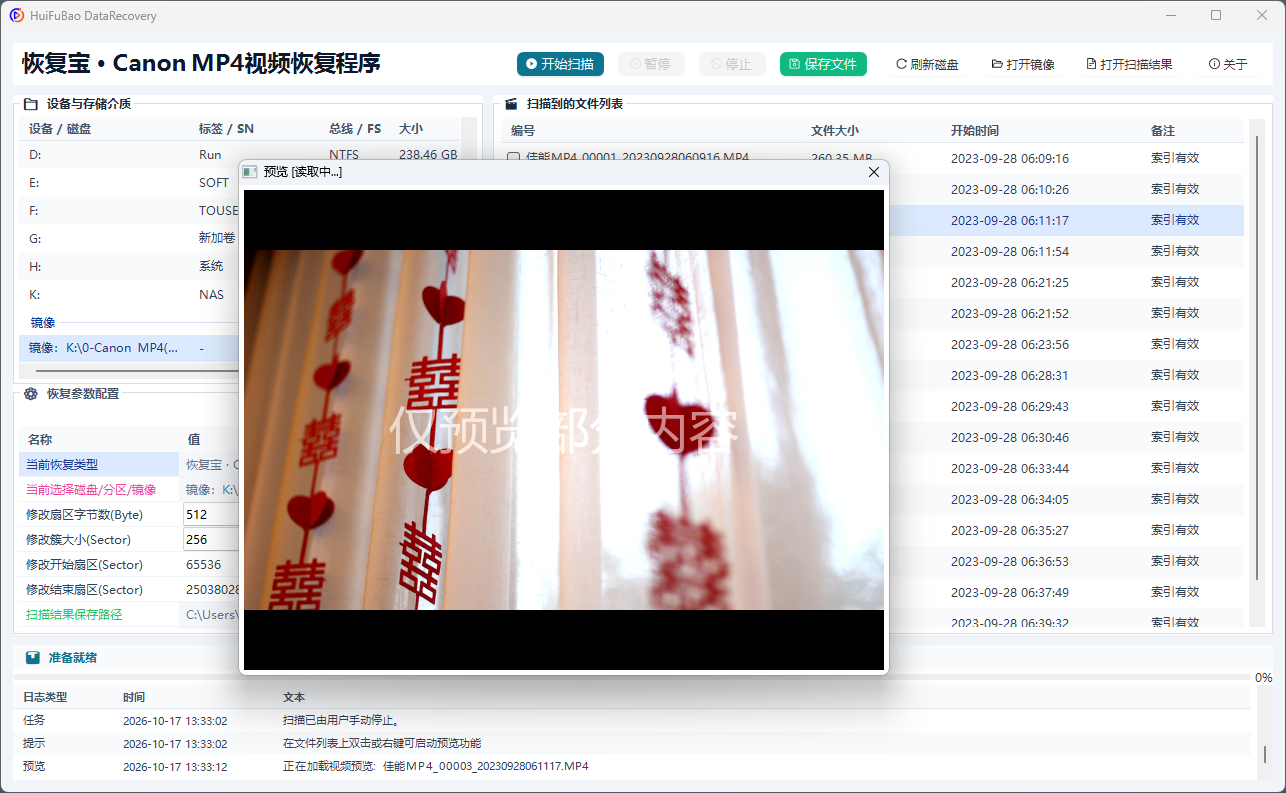Click the 当前恢复类型 parameter row

[x=130, y=464]
